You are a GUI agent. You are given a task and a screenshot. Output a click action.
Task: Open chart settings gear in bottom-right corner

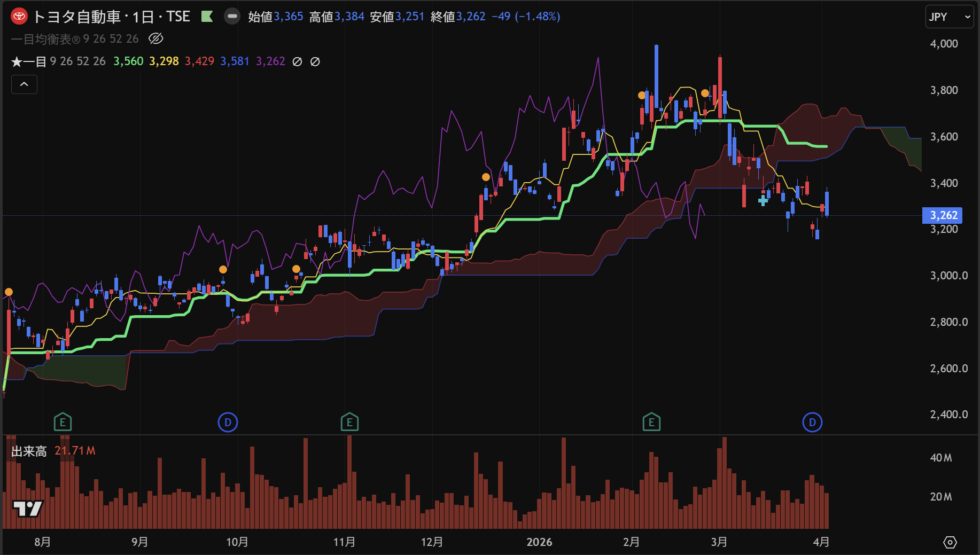point(948,541)
